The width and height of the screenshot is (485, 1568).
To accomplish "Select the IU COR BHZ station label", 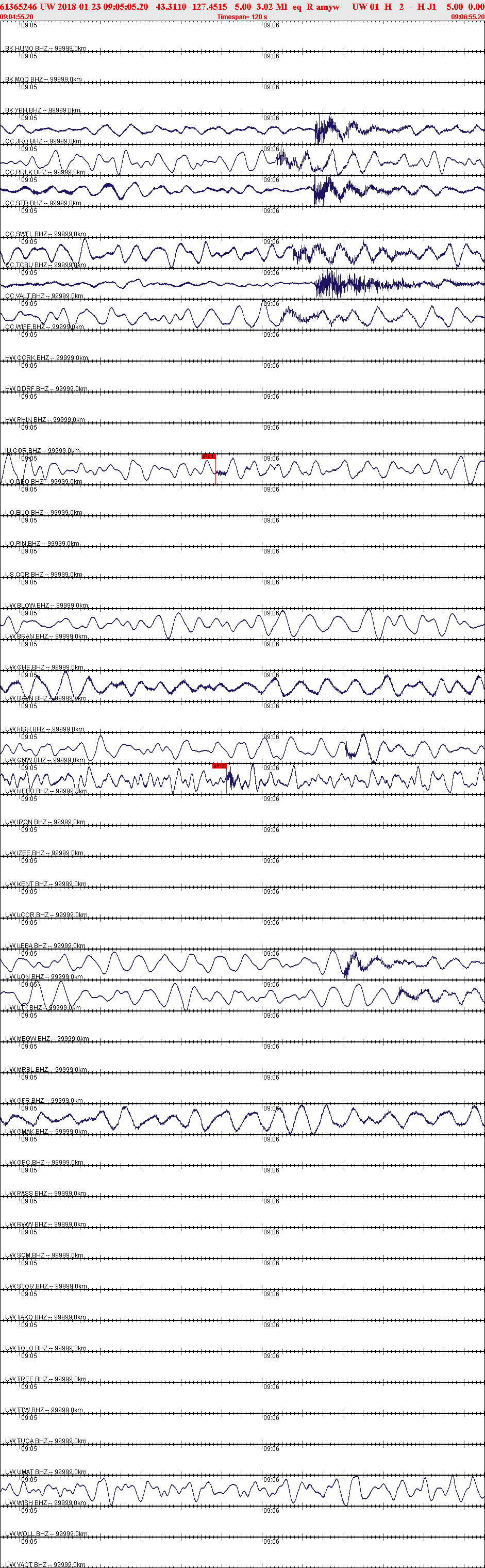I will pos(43,451).
